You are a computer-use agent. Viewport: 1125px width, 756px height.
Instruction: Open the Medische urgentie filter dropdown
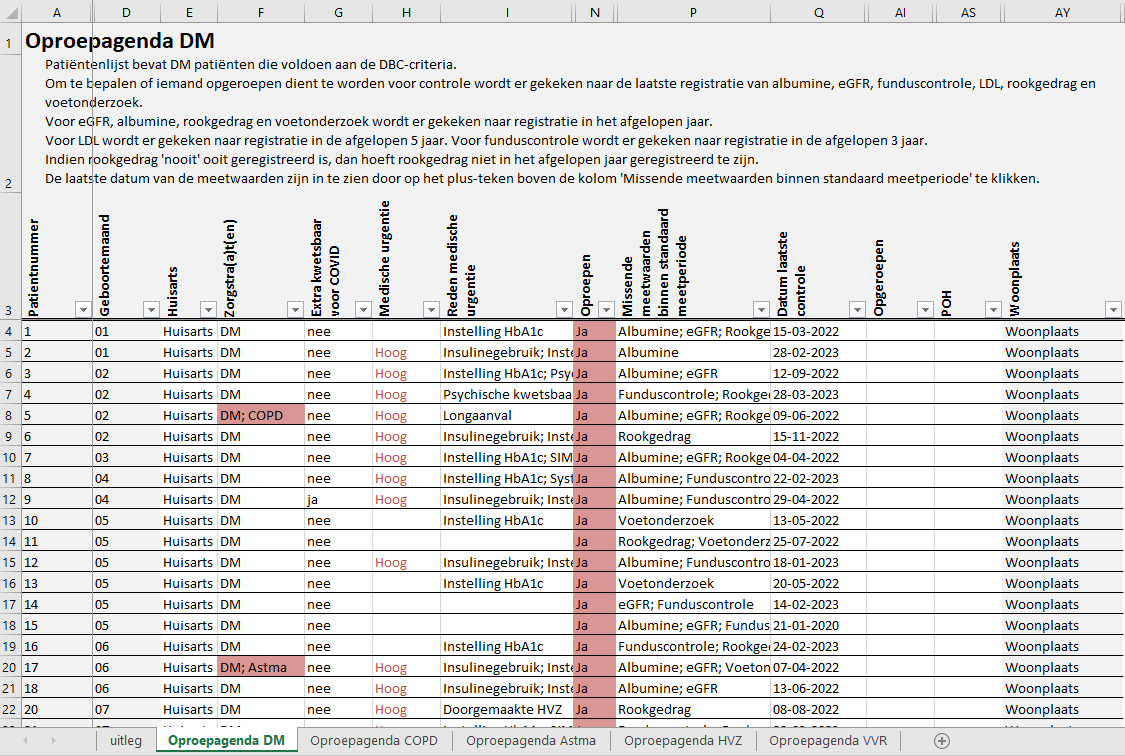click(431, 310)
